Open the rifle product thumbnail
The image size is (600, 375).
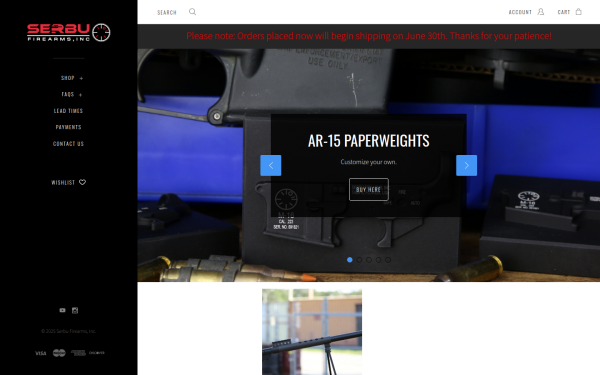pyautogui.click(x=312, y=332)
